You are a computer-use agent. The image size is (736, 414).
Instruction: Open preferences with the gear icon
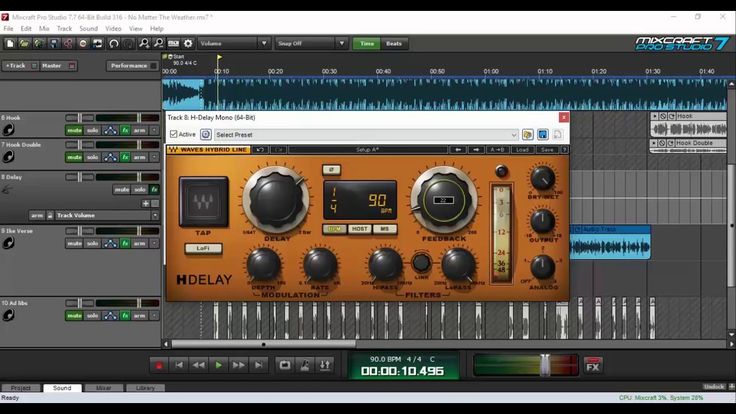tap(188, 44)
